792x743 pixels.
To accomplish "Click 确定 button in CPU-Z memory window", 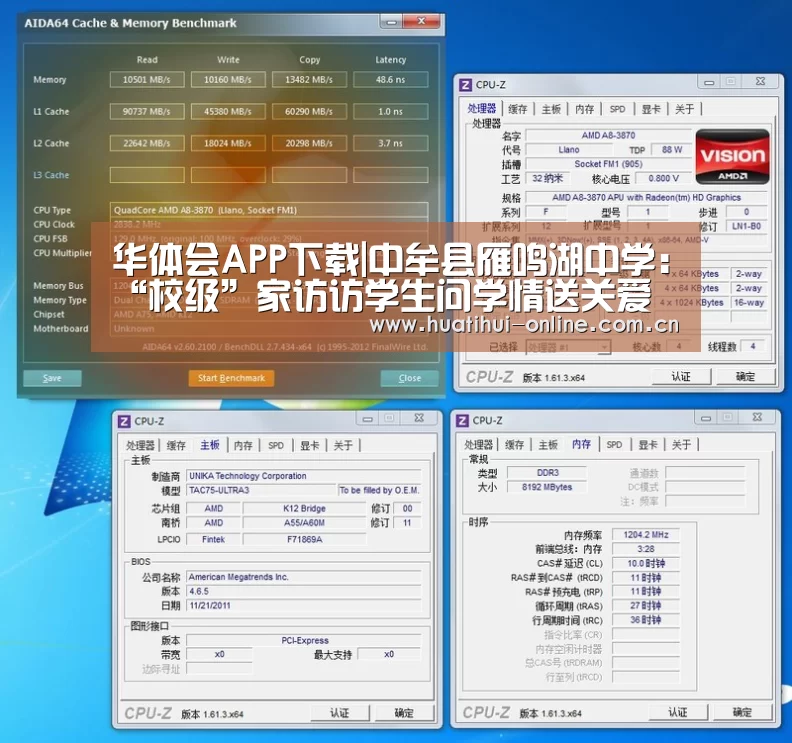I will [742, 712].
